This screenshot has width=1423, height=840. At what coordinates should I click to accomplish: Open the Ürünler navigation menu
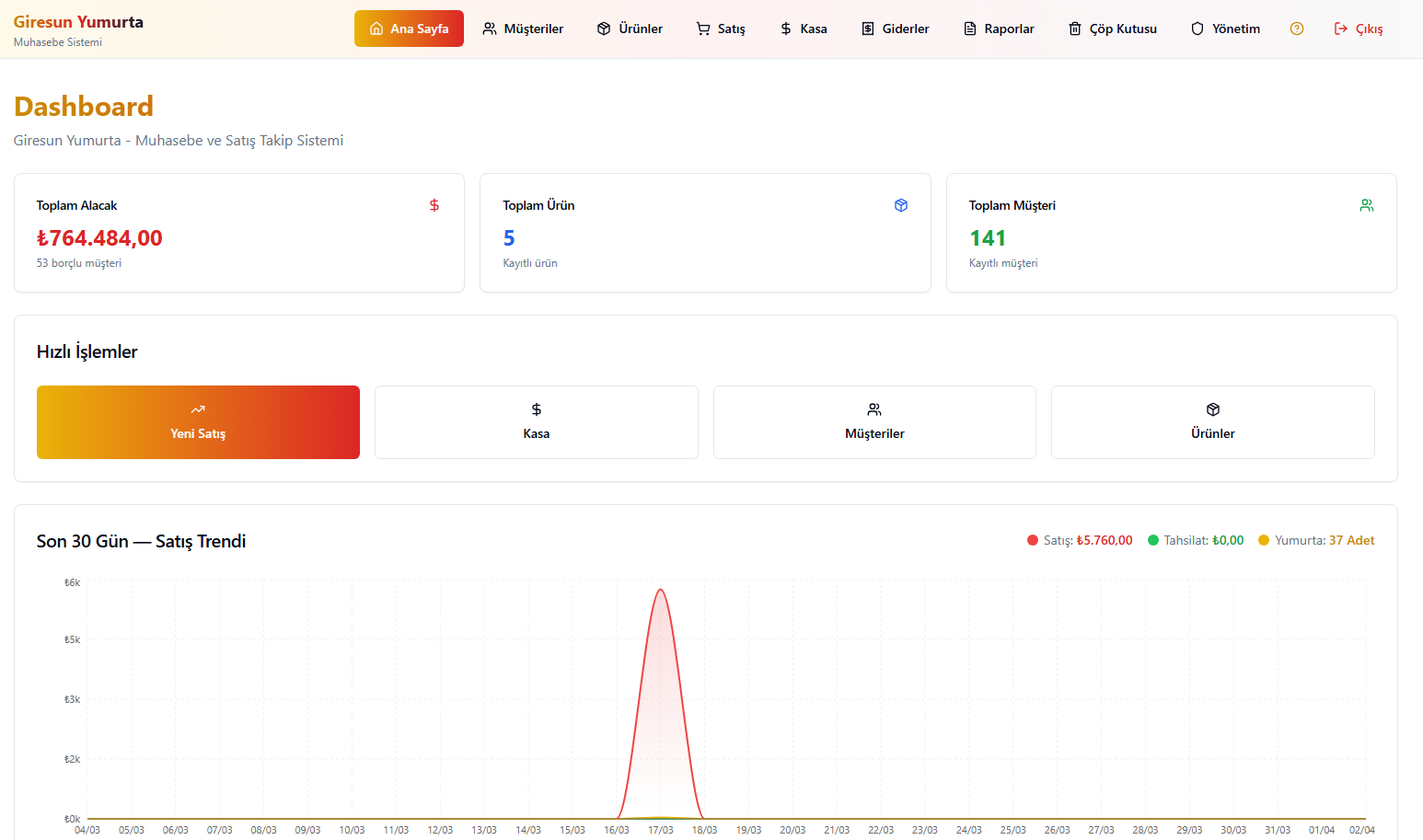coord(630,29)
